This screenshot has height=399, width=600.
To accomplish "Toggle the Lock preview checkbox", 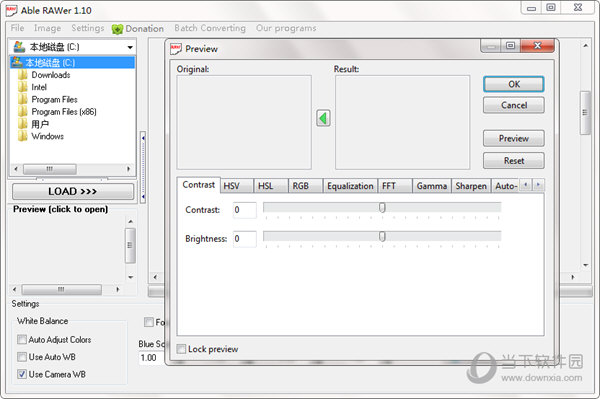I will (181, 349).
